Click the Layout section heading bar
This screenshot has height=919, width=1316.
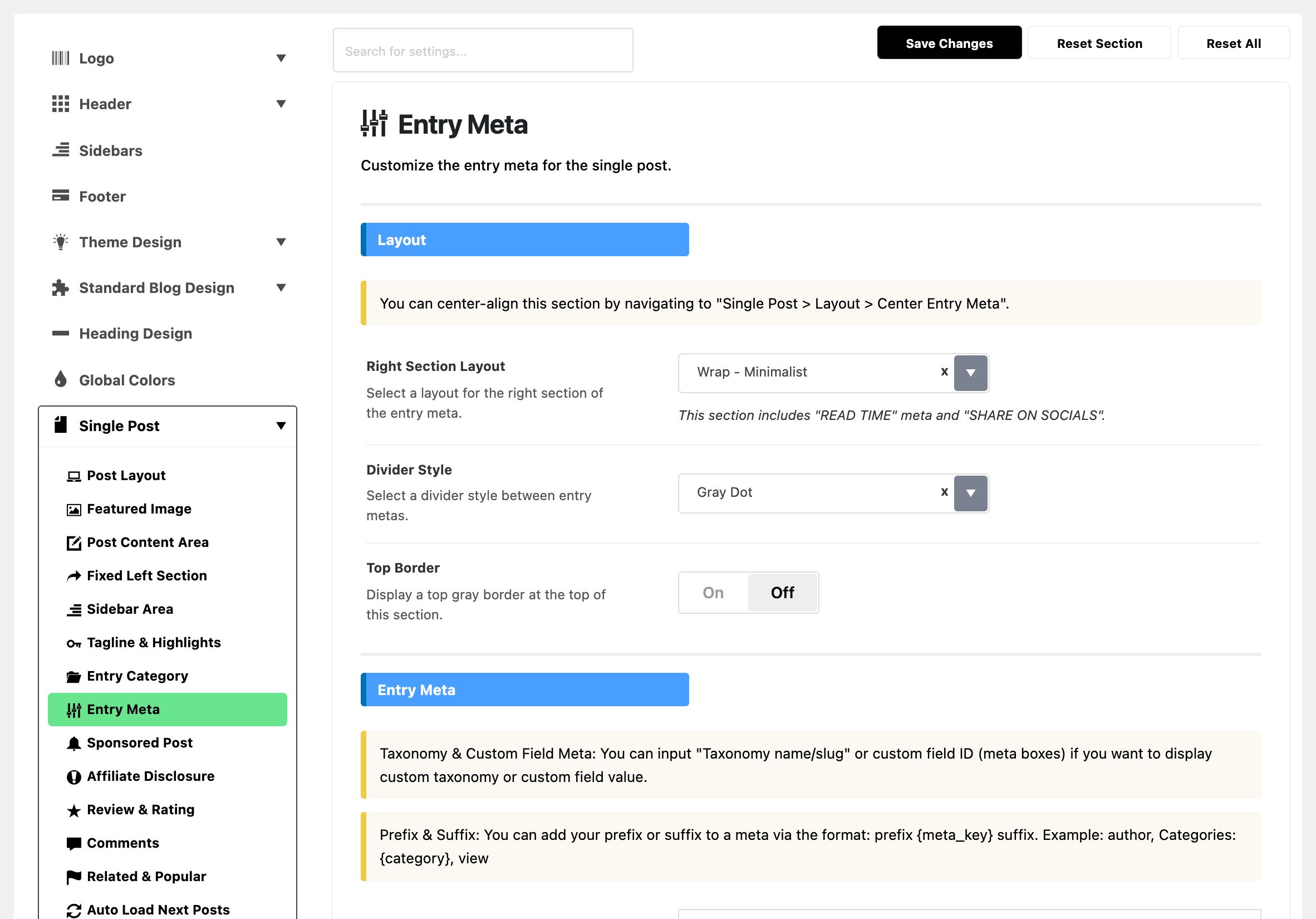524,239
